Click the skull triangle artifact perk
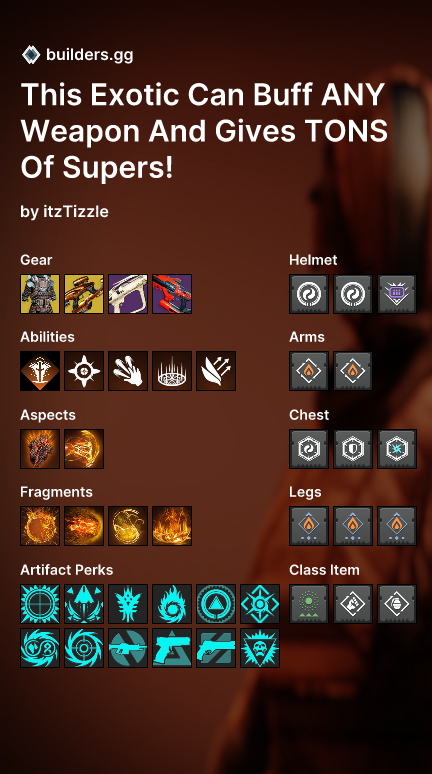 pyautogui.click(x=260, y=648)
